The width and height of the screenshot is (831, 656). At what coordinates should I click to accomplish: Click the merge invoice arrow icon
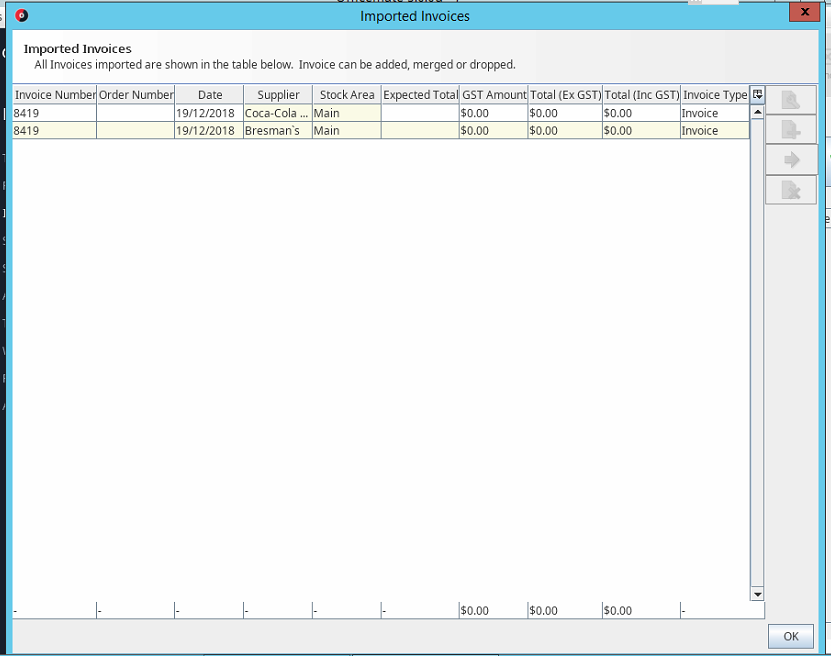(x=791, y=158)
